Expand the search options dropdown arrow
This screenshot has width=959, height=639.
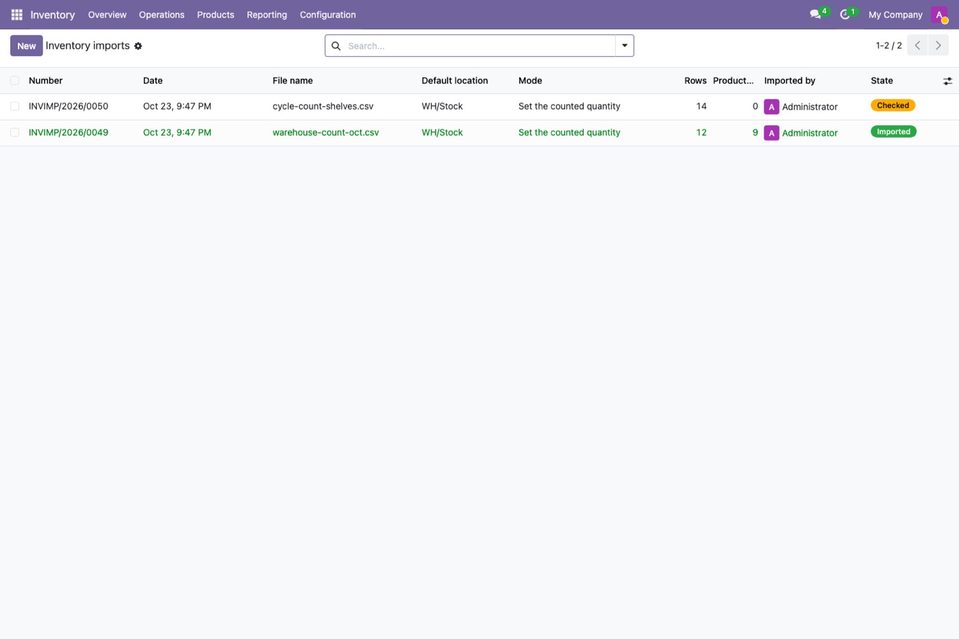tap(624, 46)
